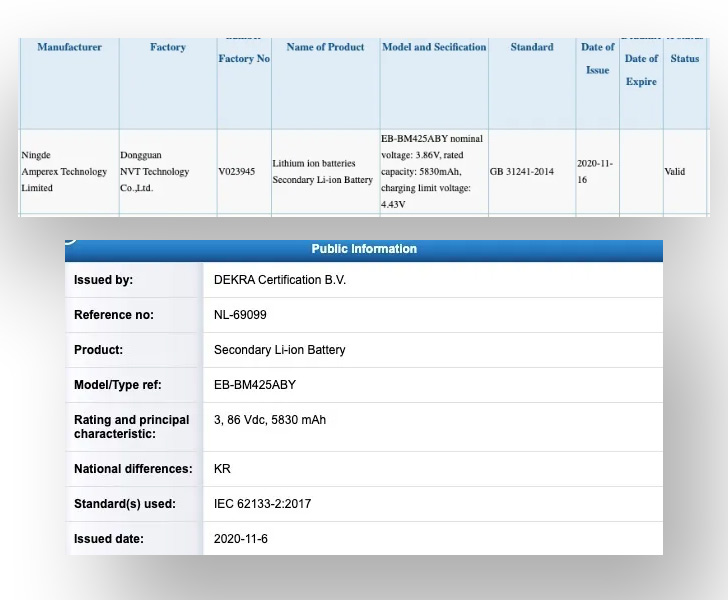Select national difference value KR
This screenshot has width=728, height=600.
[222, 469]
